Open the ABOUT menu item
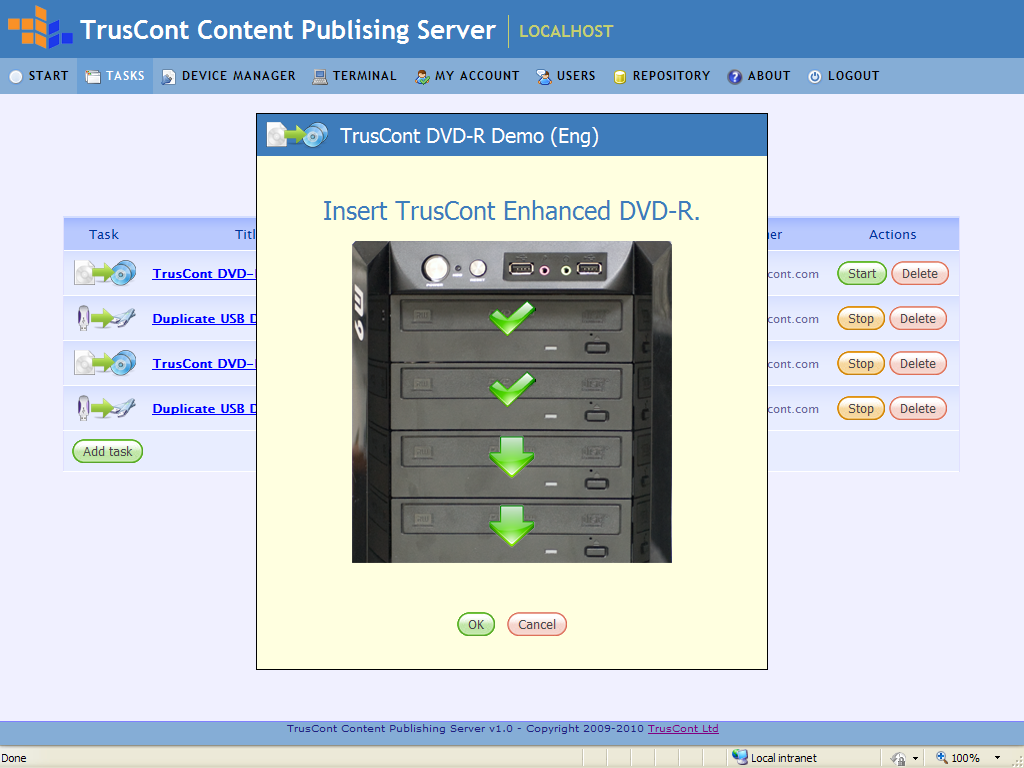The width and height of the screenshot is (1024, 768). (x=759, y=76)
